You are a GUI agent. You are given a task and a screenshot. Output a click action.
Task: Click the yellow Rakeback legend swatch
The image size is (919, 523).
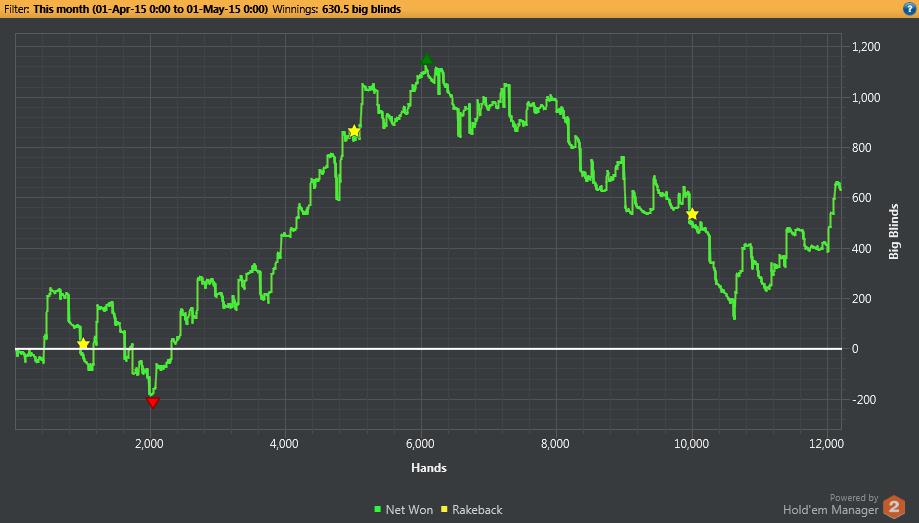coord(444,509)
